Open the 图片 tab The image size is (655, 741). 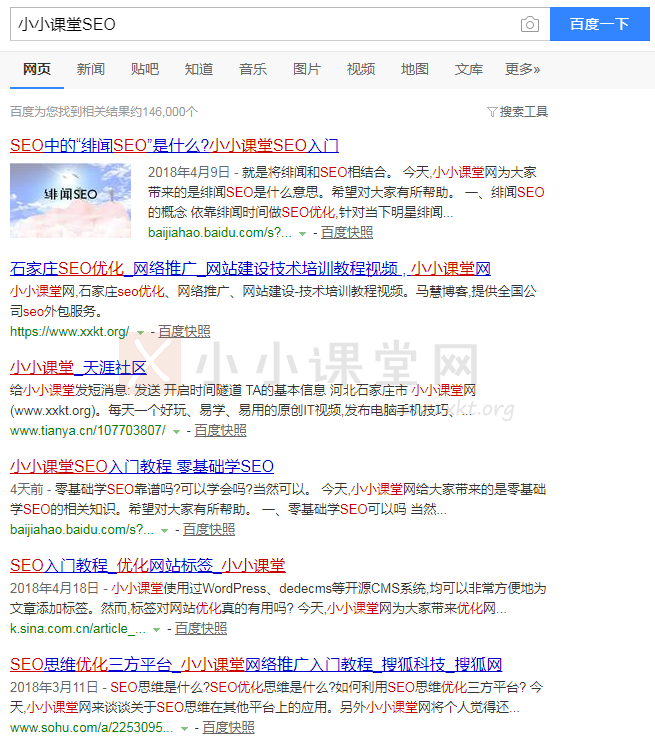coord(307,69)
